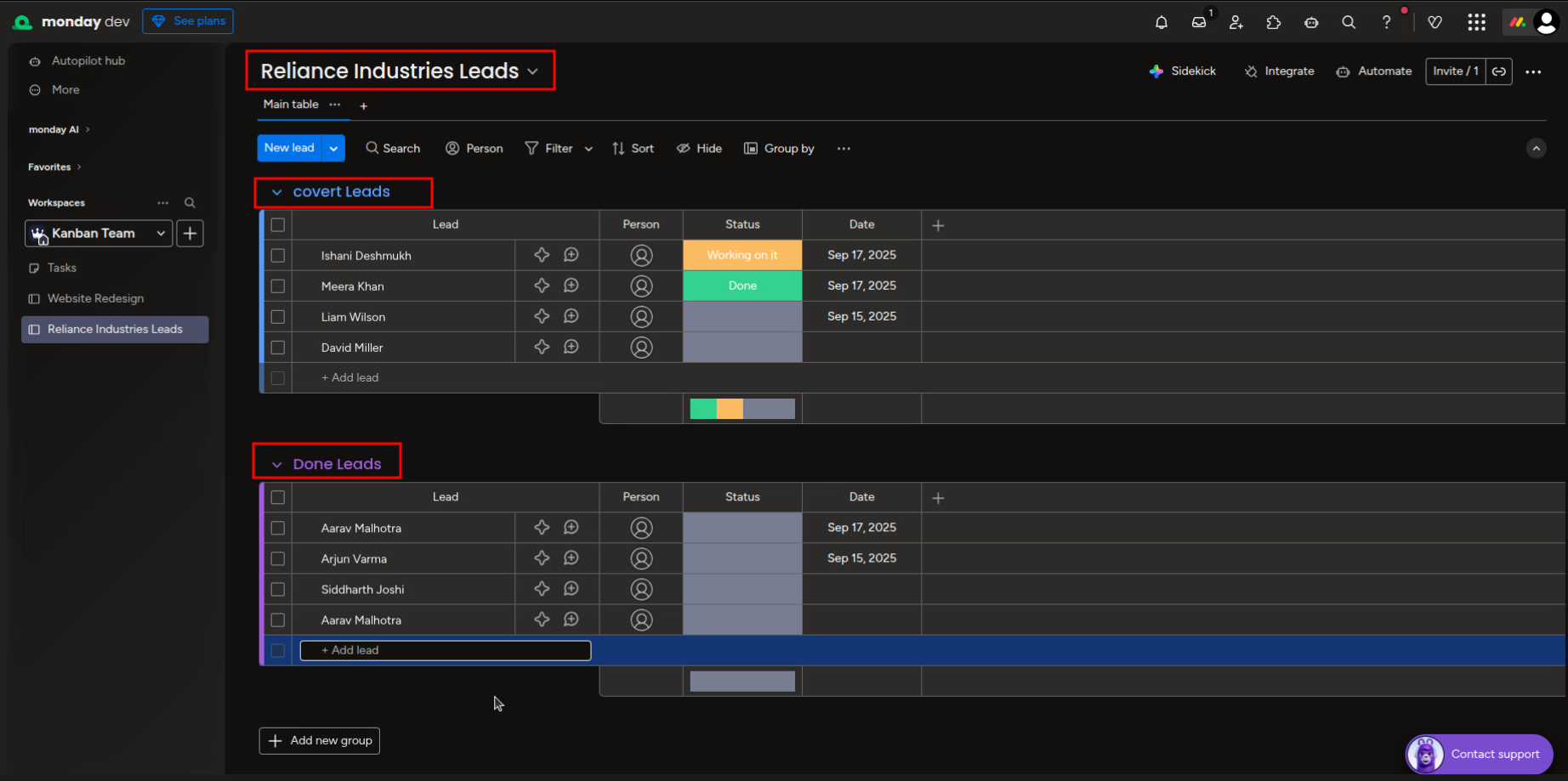This screenshot has width=1568, height=781.
Task: Open the Filter dropdown arrow
Action: pyautogui.click(x=588, y=149)
